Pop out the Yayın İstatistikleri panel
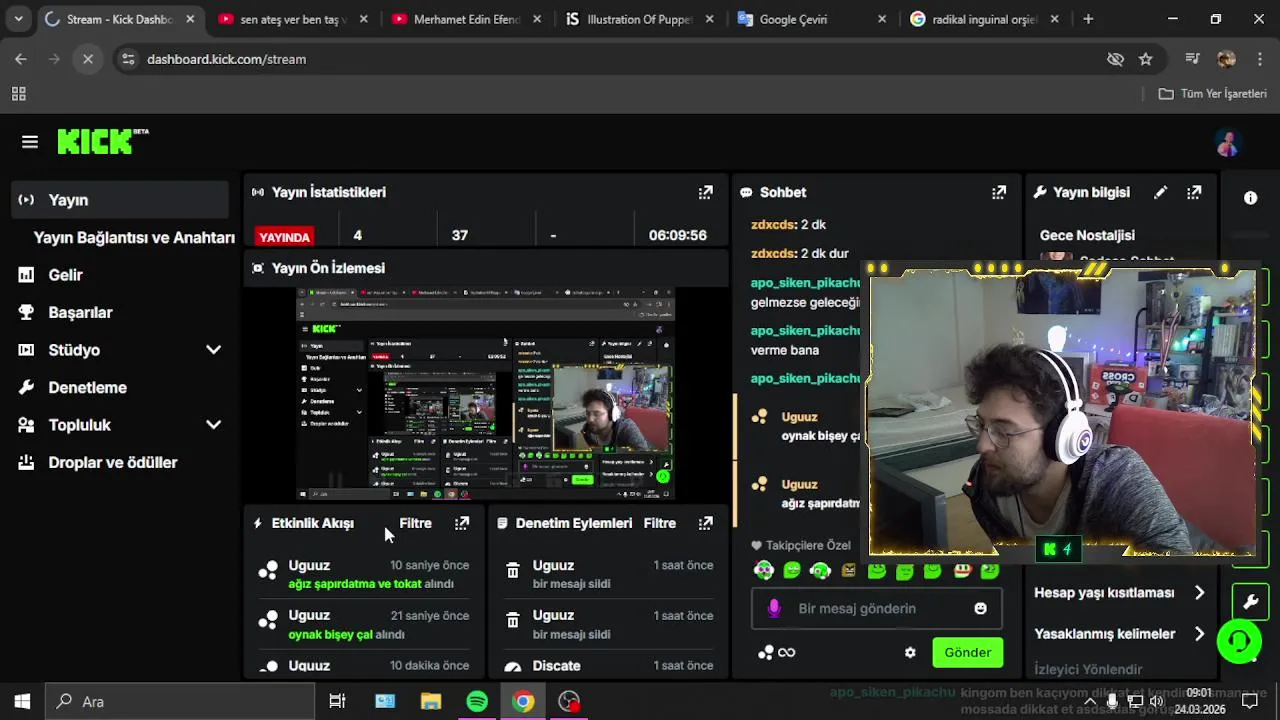 (x=706, y=192)
